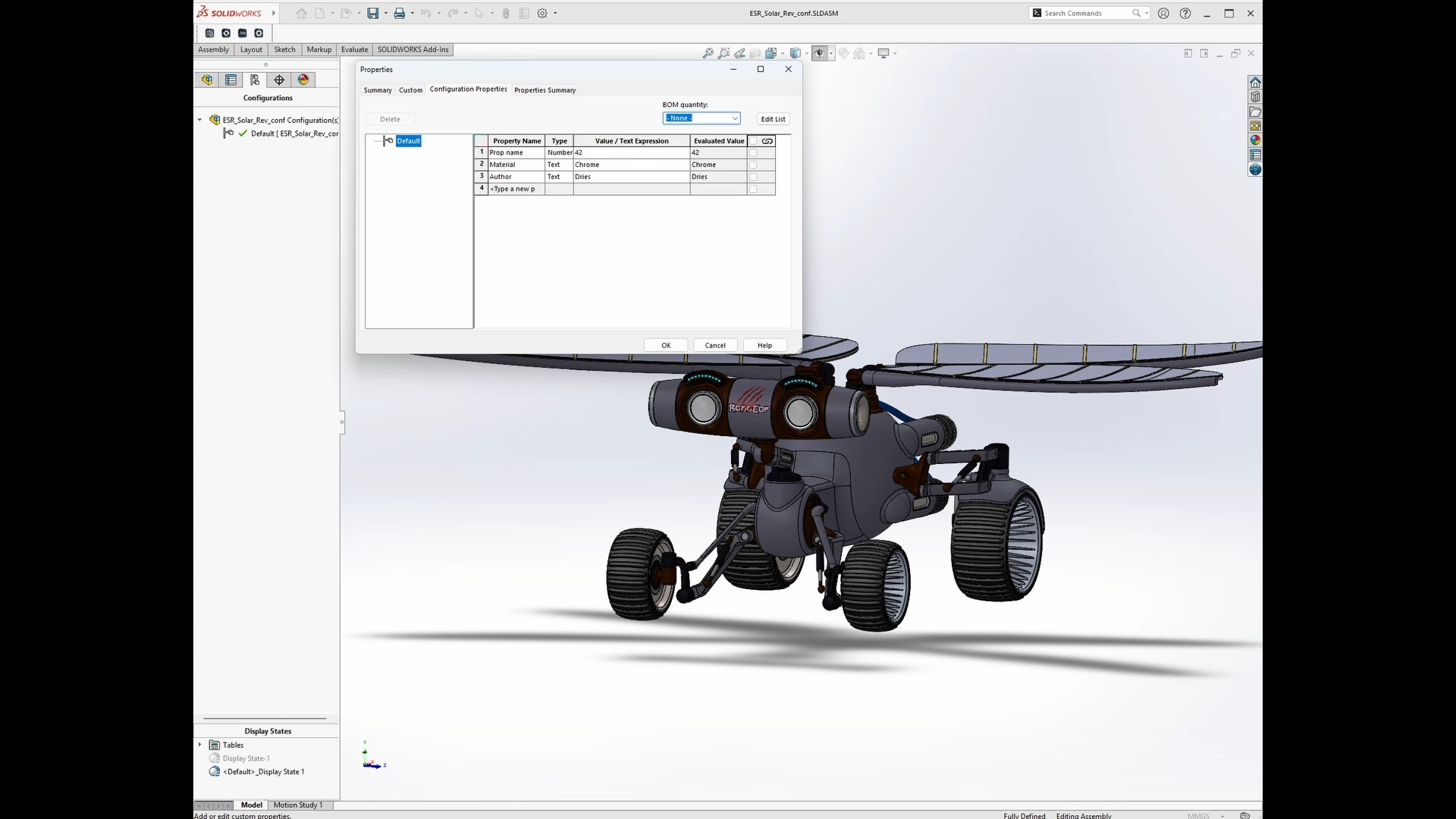Open the DisplayManager color wheel tab
This screenshot has height=819, width=1456.
(303, 80)
